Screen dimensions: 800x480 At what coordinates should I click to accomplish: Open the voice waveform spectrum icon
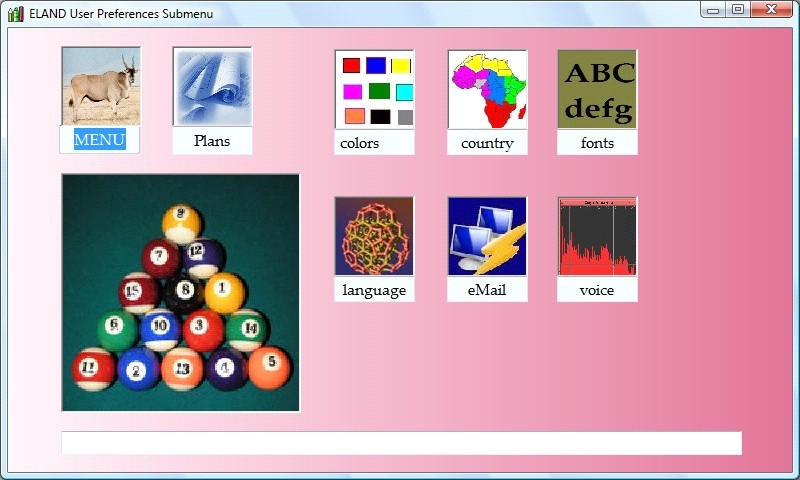coord(597,236)
